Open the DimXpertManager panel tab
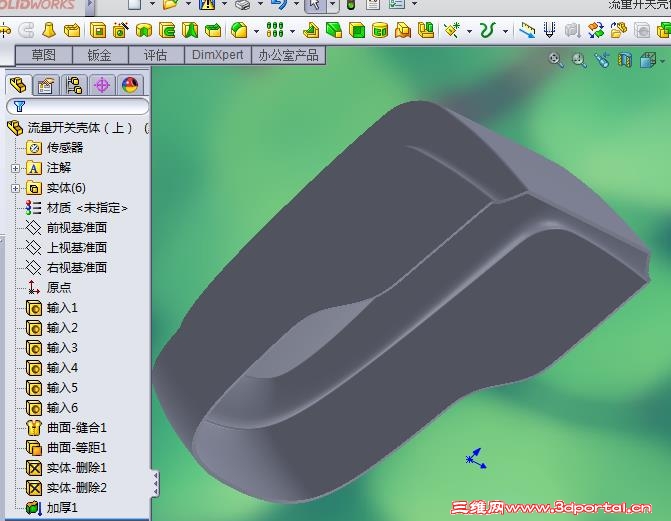This screenshot has height=521, width=671. coord(102,85)
